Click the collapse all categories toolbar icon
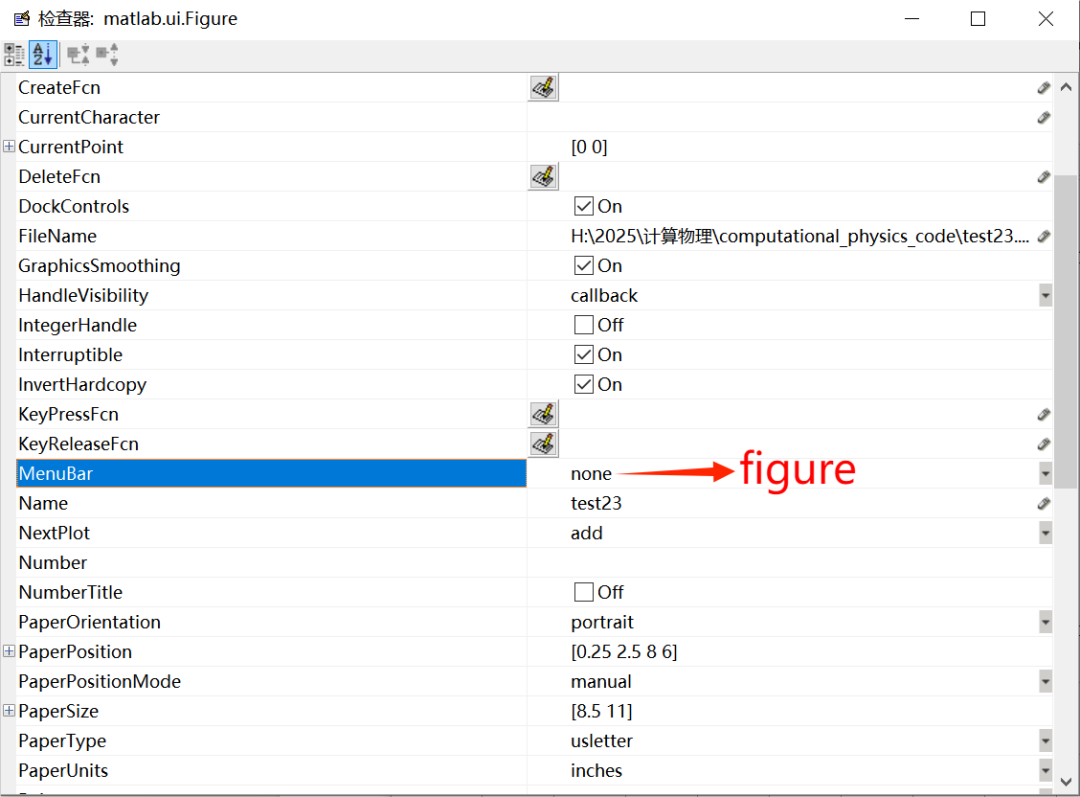The height and width of the screenshot is (797, 1080). [107, 54]
